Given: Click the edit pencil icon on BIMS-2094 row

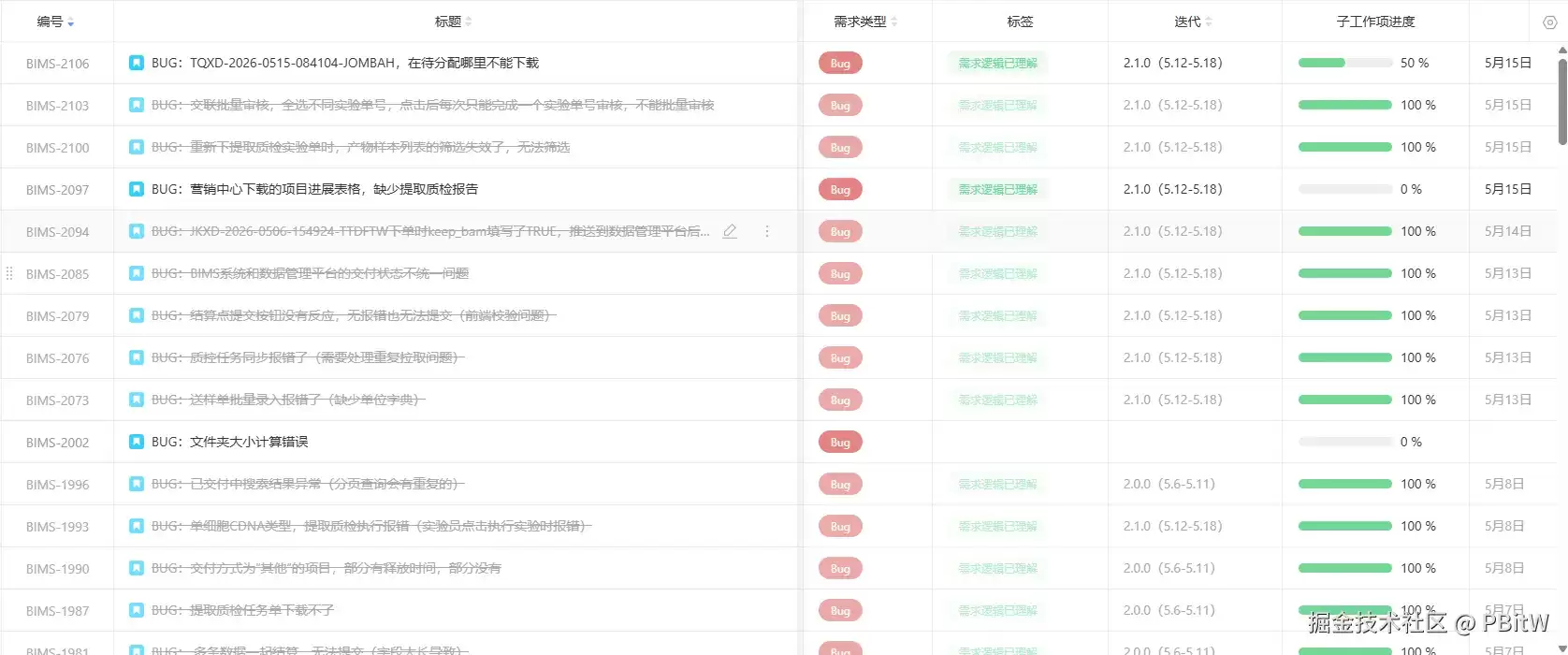Looking at the screenshot, I should tap(730, 231).
